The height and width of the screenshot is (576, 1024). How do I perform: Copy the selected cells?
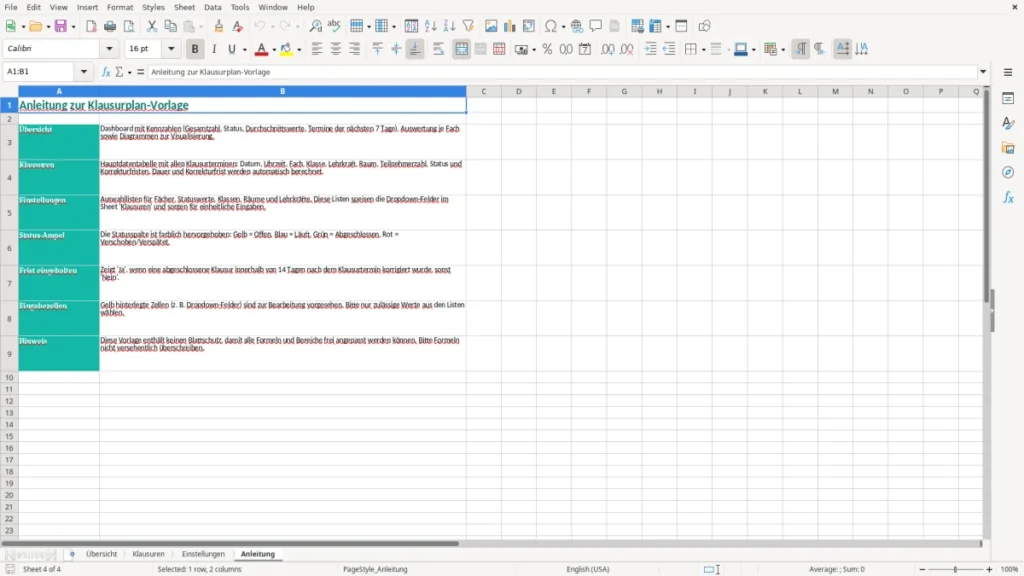(x=170, y=26)
